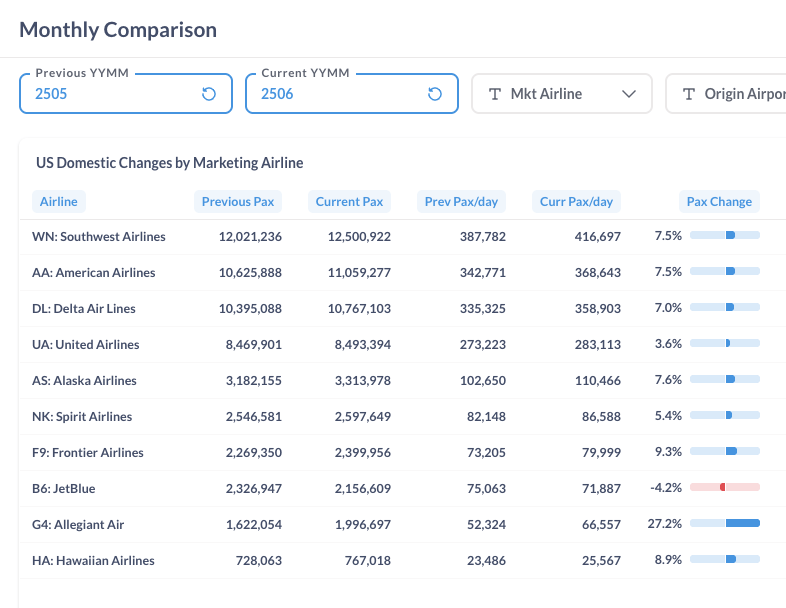Select the 'B6: JetBlue' row label
Viewport: 786px width, 608px height.
64,489
